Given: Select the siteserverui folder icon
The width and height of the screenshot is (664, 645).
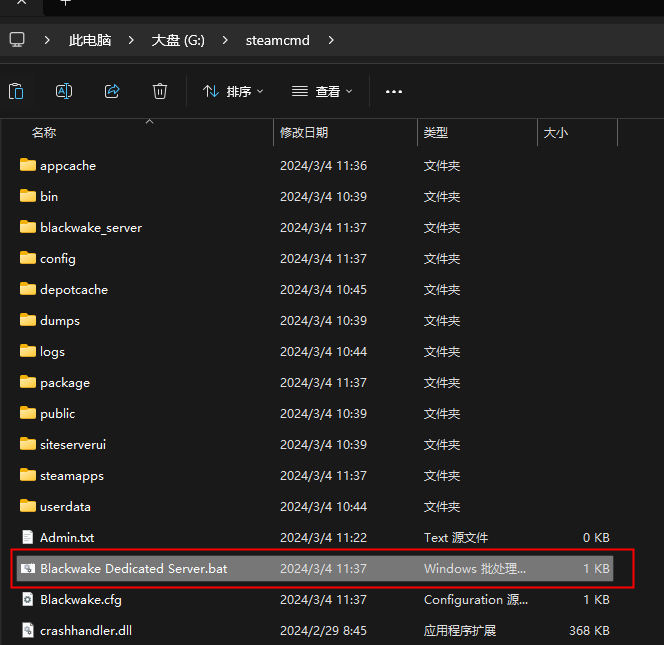Looking at the screenshot, I should point(28,444).
